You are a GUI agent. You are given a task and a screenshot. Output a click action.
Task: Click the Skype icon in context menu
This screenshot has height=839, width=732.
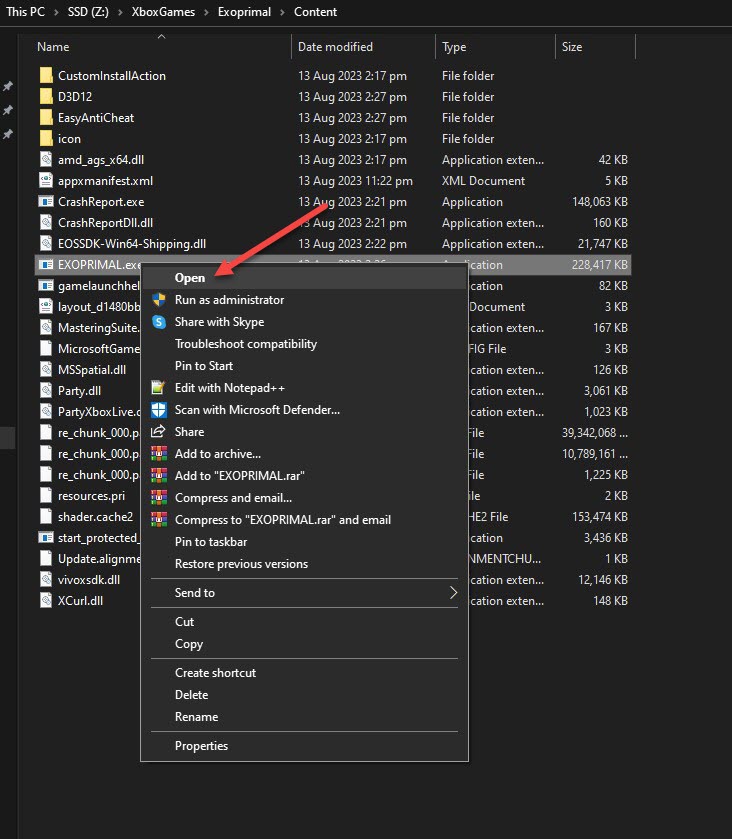click(159, 322)
